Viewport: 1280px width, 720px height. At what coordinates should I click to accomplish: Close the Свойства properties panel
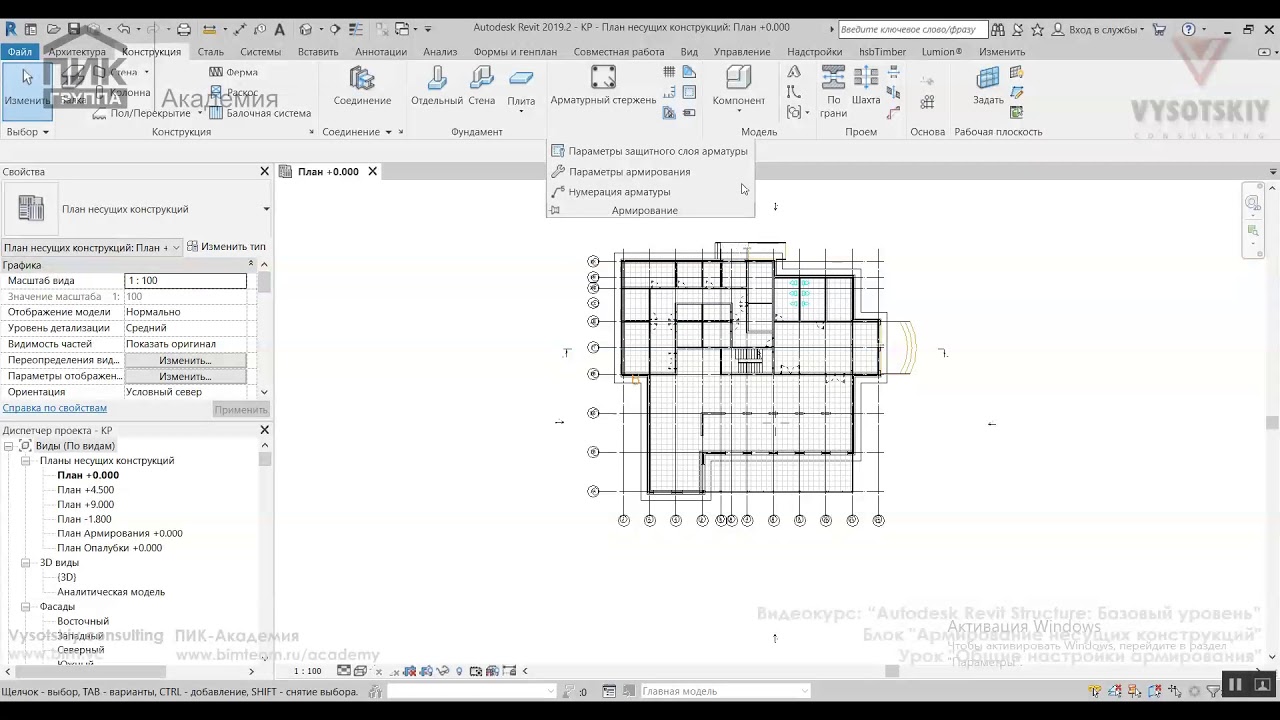point(264,172)
